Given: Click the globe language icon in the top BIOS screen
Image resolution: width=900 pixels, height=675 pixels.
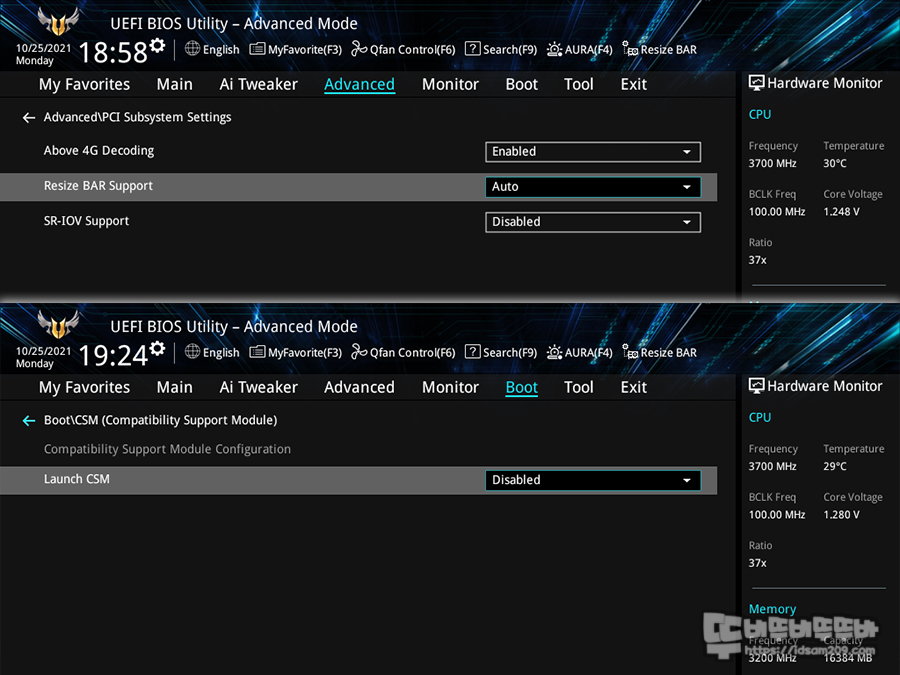Looking at the screenshot, I should coord(192,49).
